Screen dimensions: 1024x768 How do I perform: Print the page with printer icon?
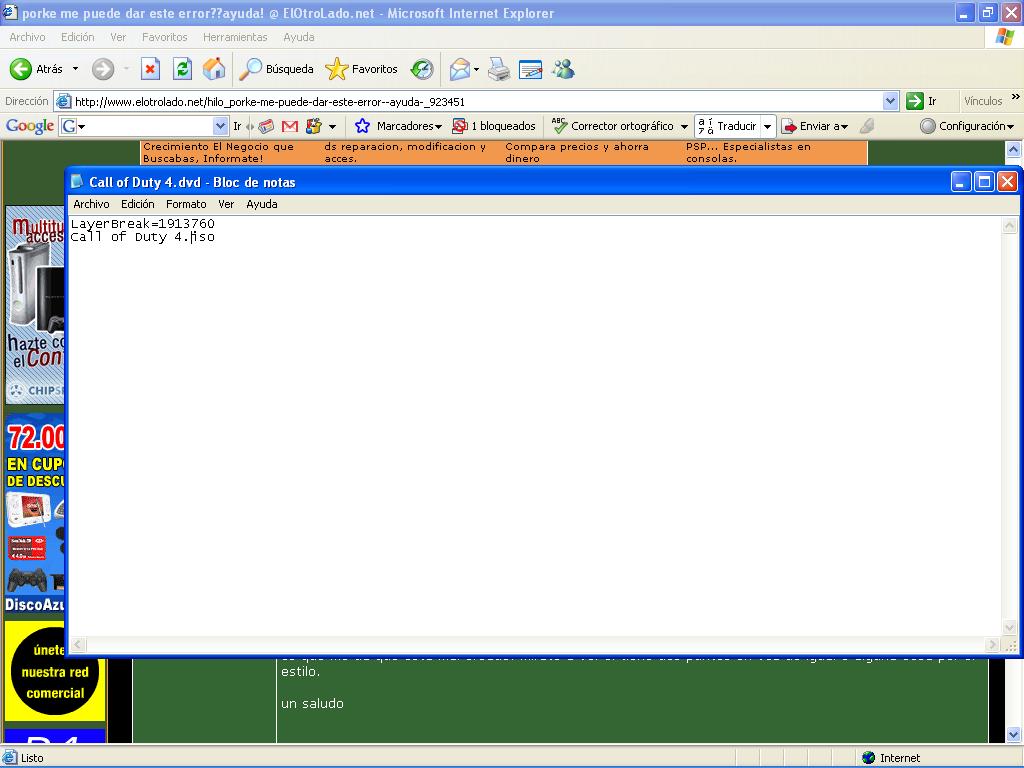(x=499, y=69)
